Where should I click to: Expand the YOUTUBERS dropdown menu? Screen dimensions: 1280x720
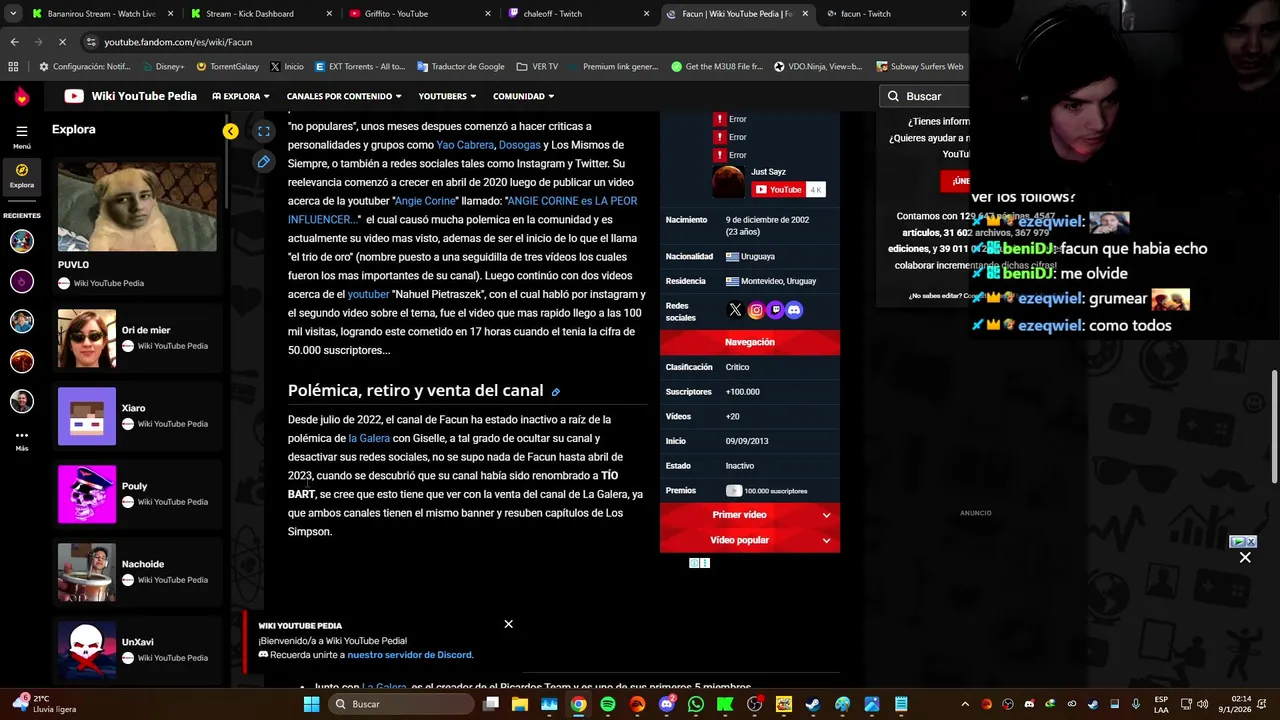click(448, 96)
